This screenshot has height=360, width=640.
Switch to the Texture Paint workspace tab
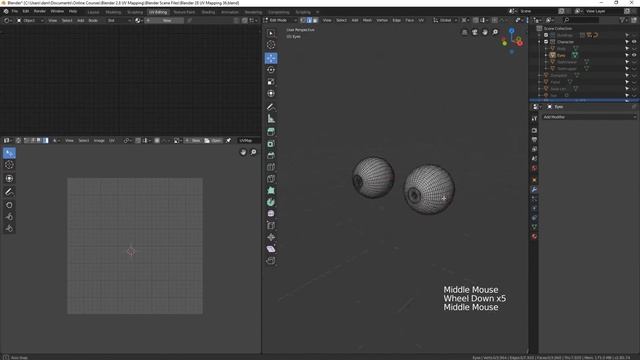[x=184, y=12]
